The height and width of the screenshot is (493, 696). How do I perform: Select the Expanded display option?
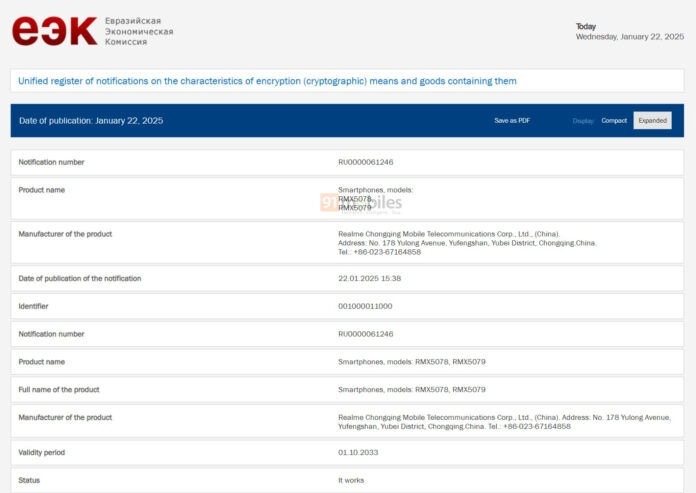pos(652,121)
